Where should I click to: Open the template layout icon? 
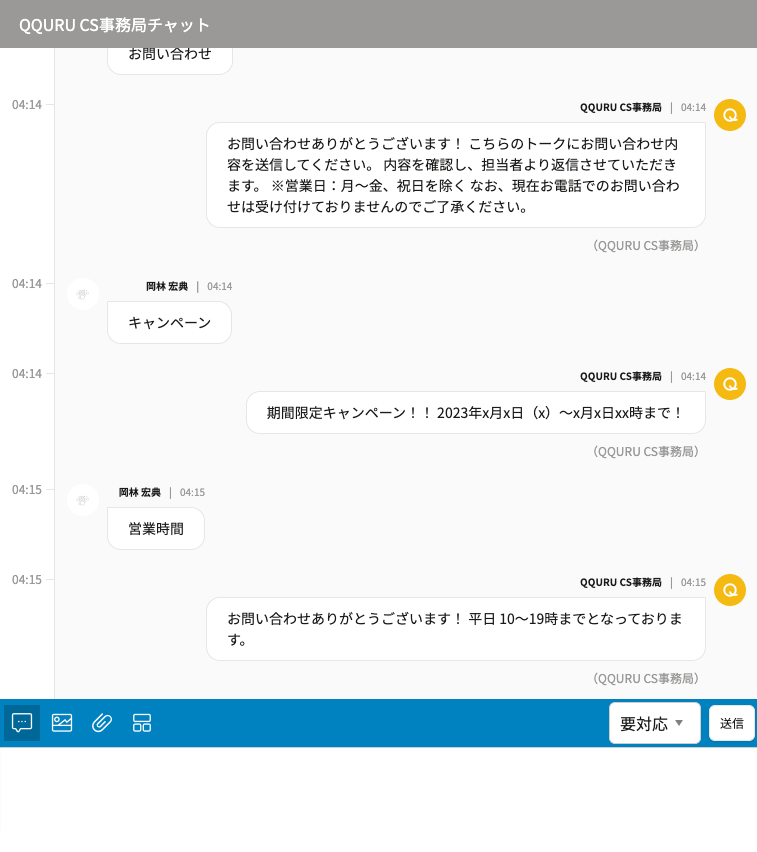tap(142, 722)
